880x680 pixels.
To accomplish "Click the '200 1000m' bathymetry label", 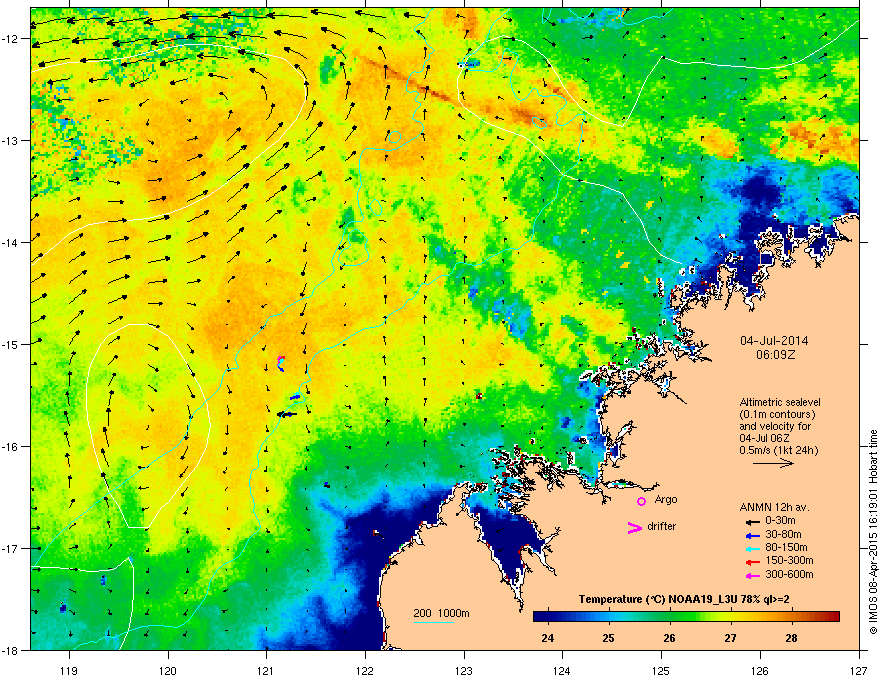I will (441, 613).
